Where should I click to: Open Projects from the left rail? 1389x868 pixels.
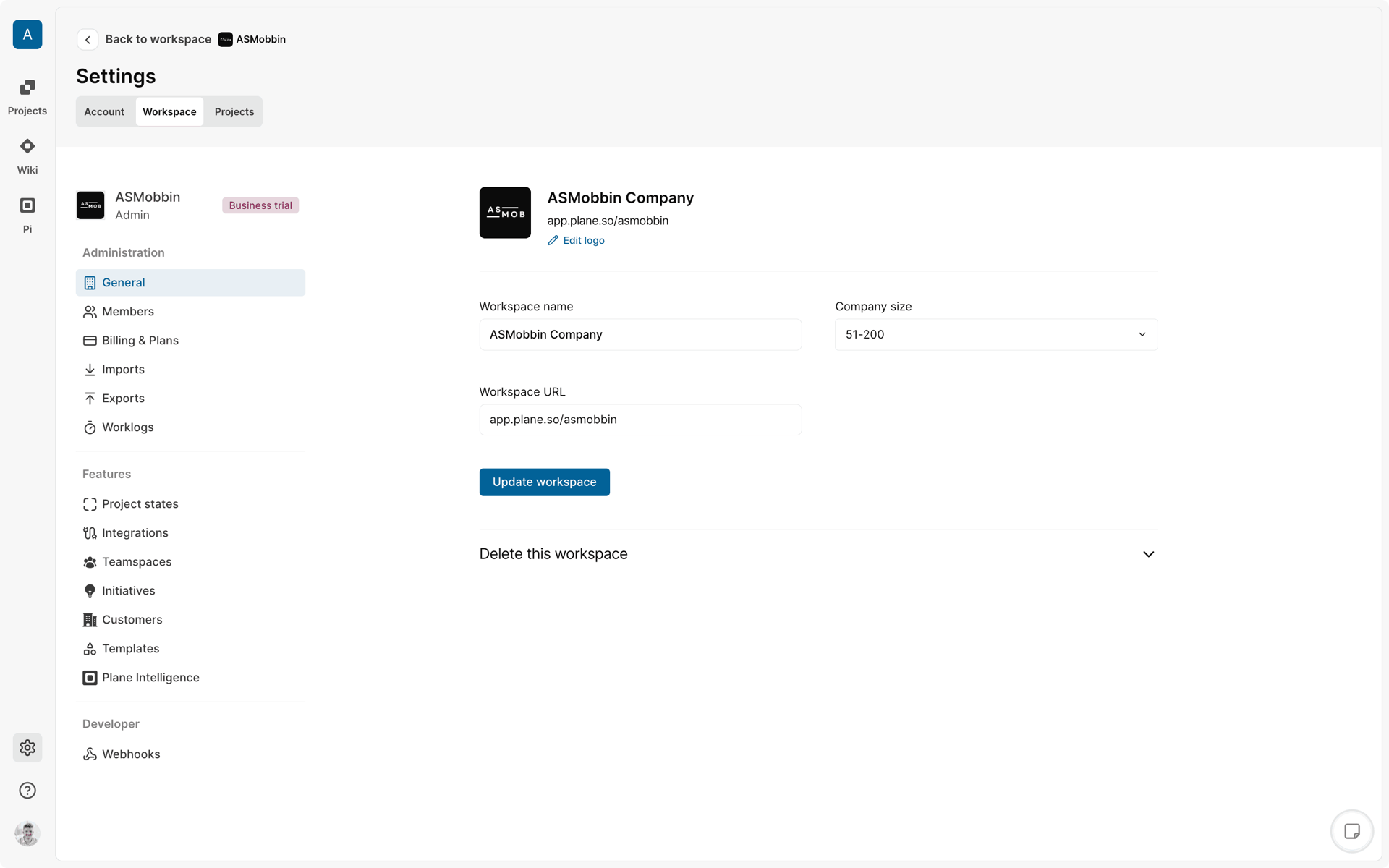tap(27, 97)
